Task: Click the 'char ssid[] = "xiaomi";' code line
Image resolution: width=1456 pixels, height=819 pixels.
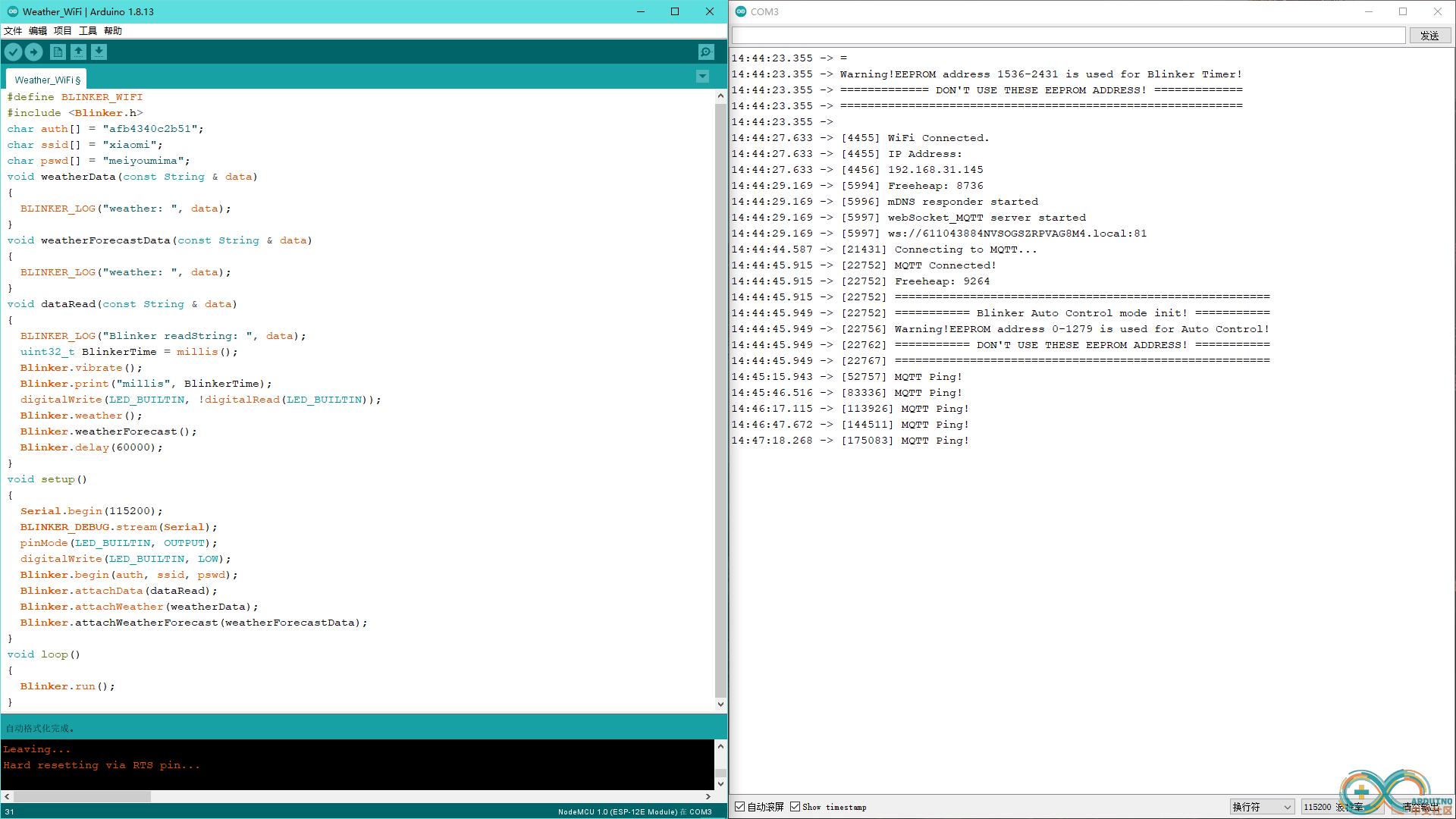Action: coord(85,145)
